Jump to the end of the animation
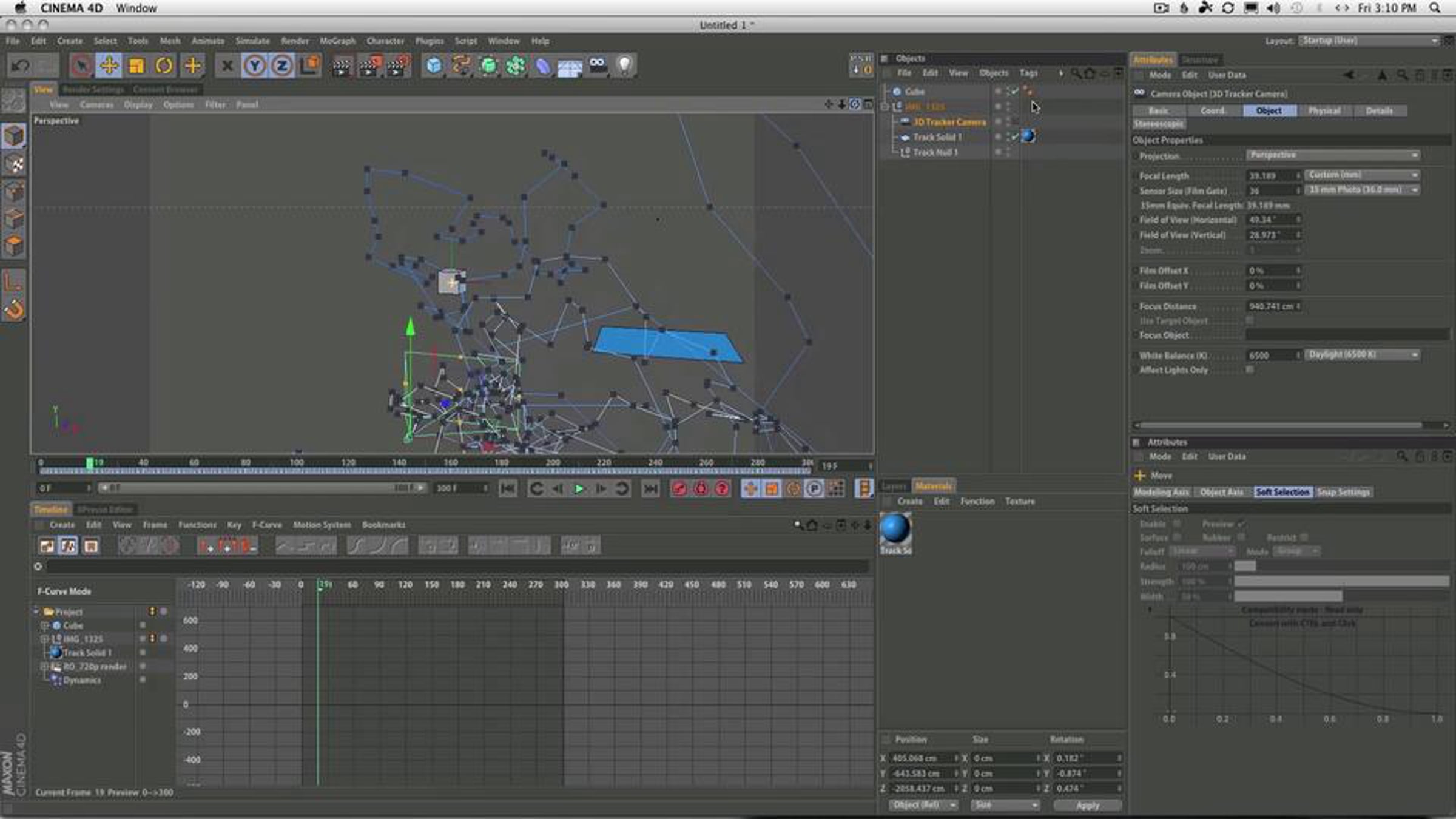 [650, 489]
